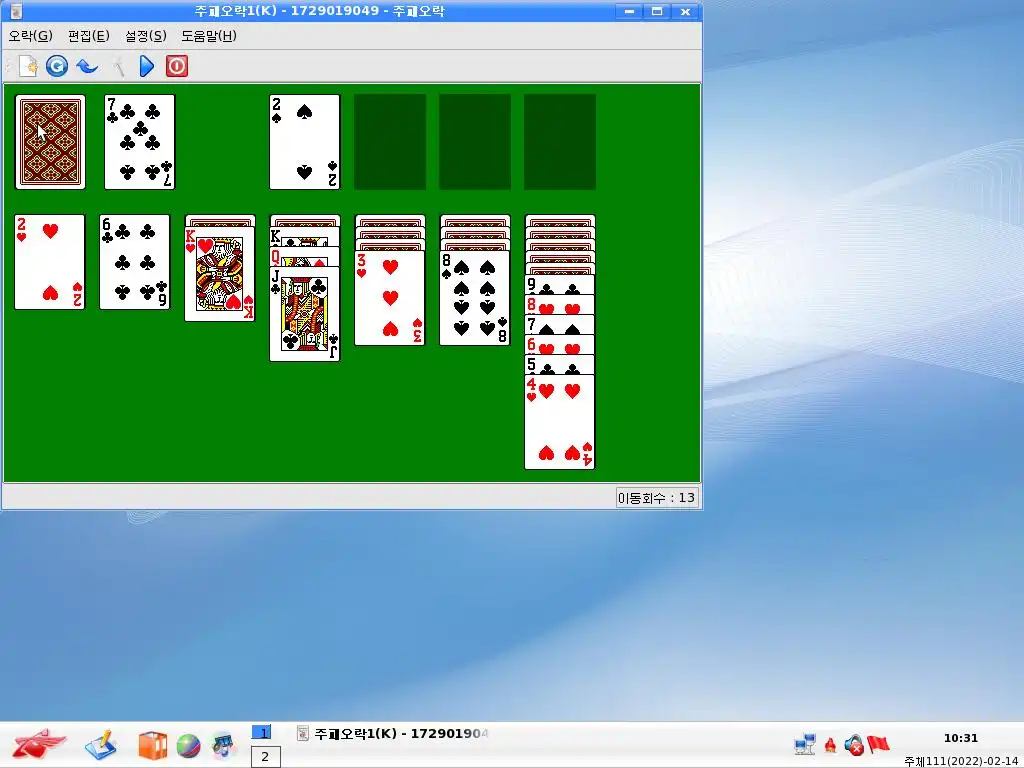Select the 6 of clubs tableau card
Screen dimensions: 1024x768
(x=135, y=262)
